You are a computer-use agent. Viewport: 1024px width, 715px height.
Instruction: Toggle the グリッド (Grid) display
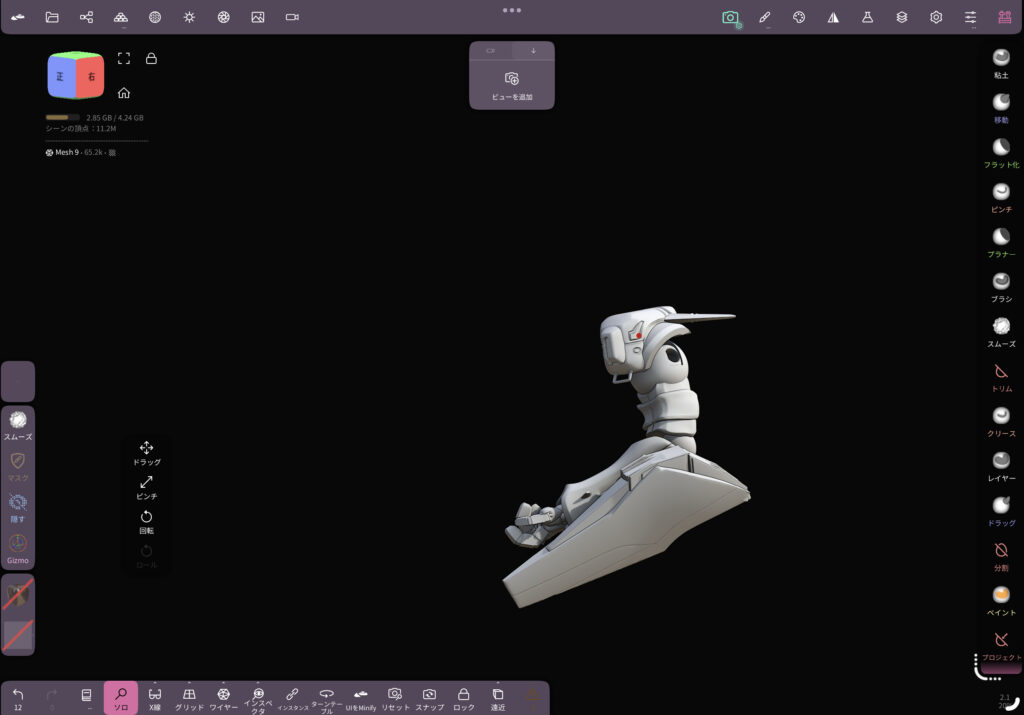click(x=189, y=699)
